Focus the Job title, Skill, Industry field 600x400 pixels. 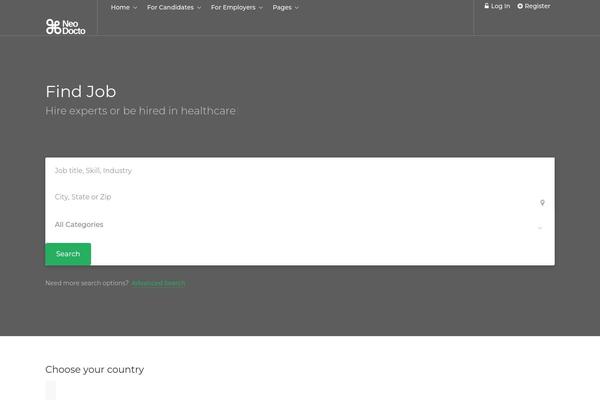coord(300,171)
